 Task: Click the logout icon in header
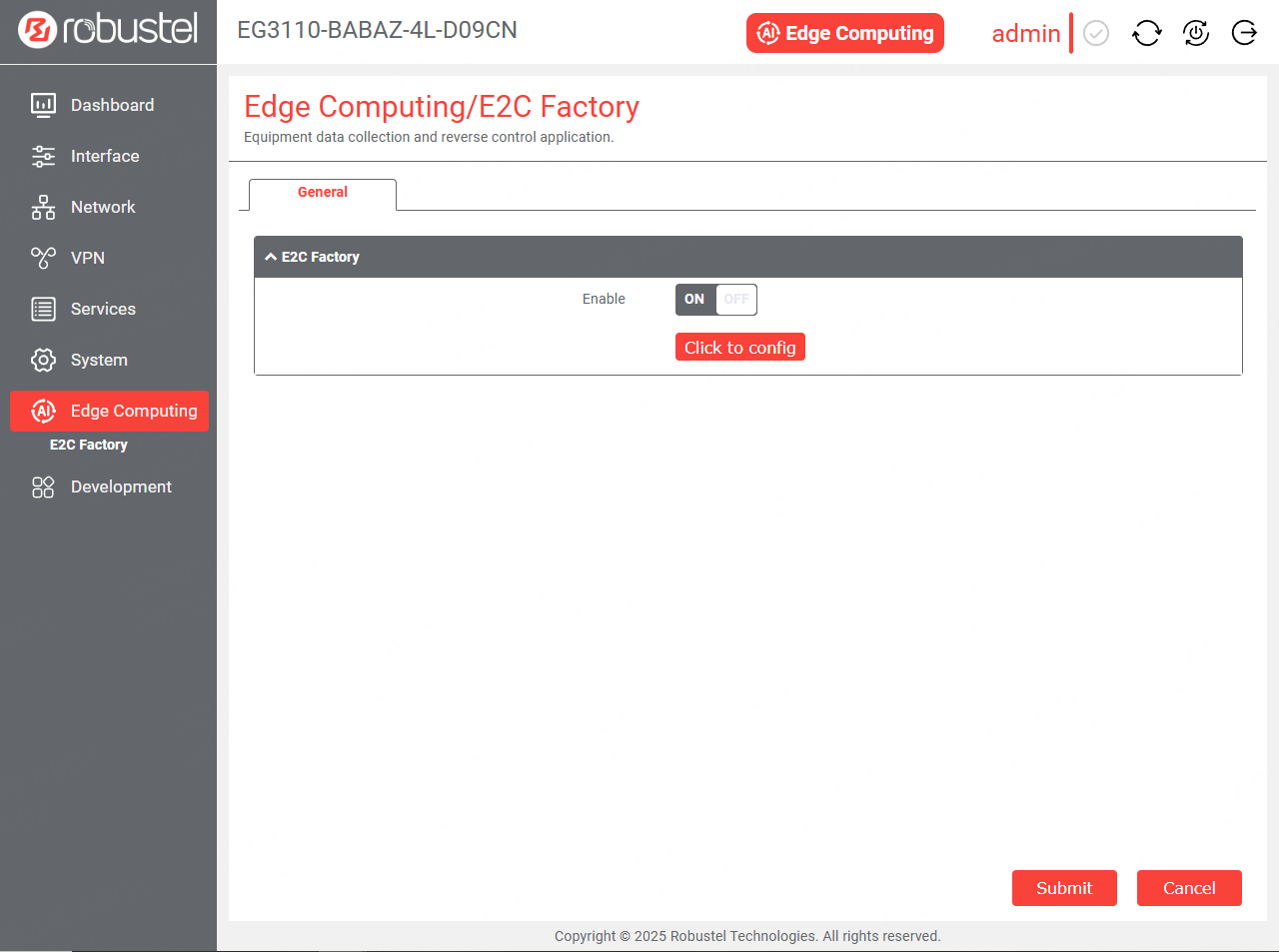coord(1244,33)
